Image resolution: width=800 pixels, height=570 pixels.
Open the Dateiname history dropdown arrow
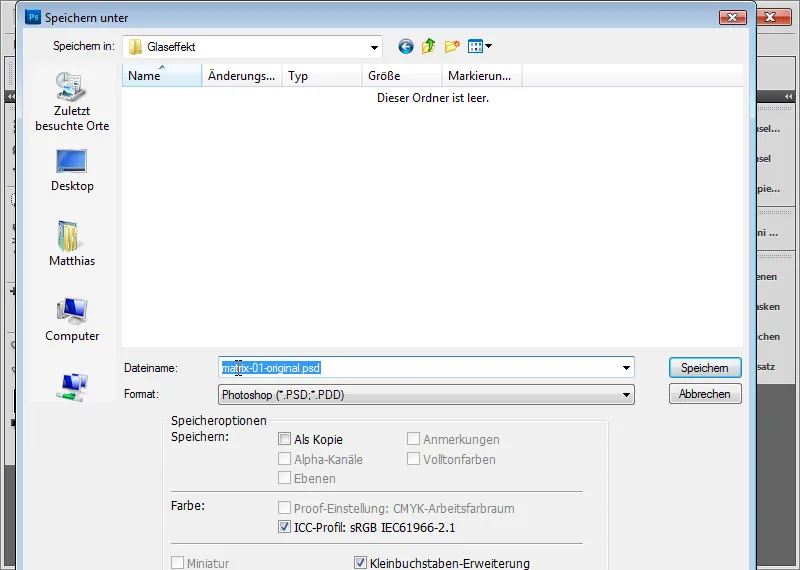point(626,368)
